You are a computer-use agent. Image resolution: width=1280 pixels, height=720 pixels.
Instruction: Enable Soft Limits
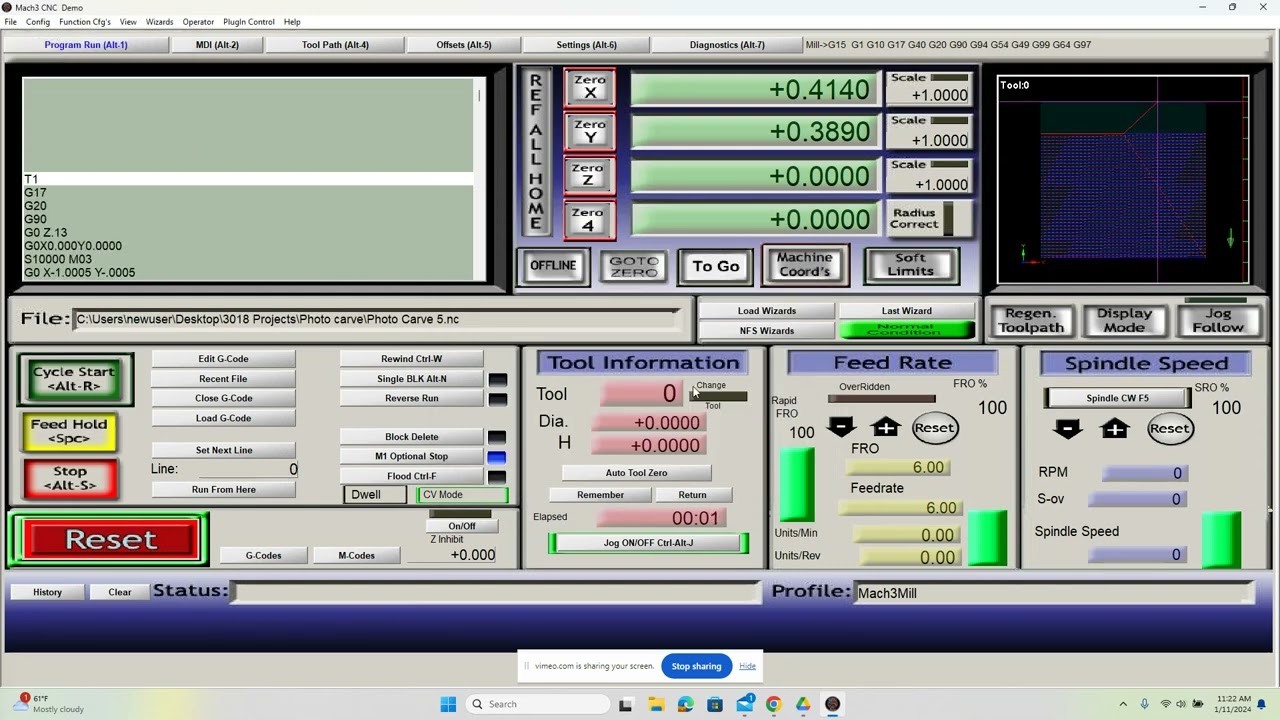910,265
